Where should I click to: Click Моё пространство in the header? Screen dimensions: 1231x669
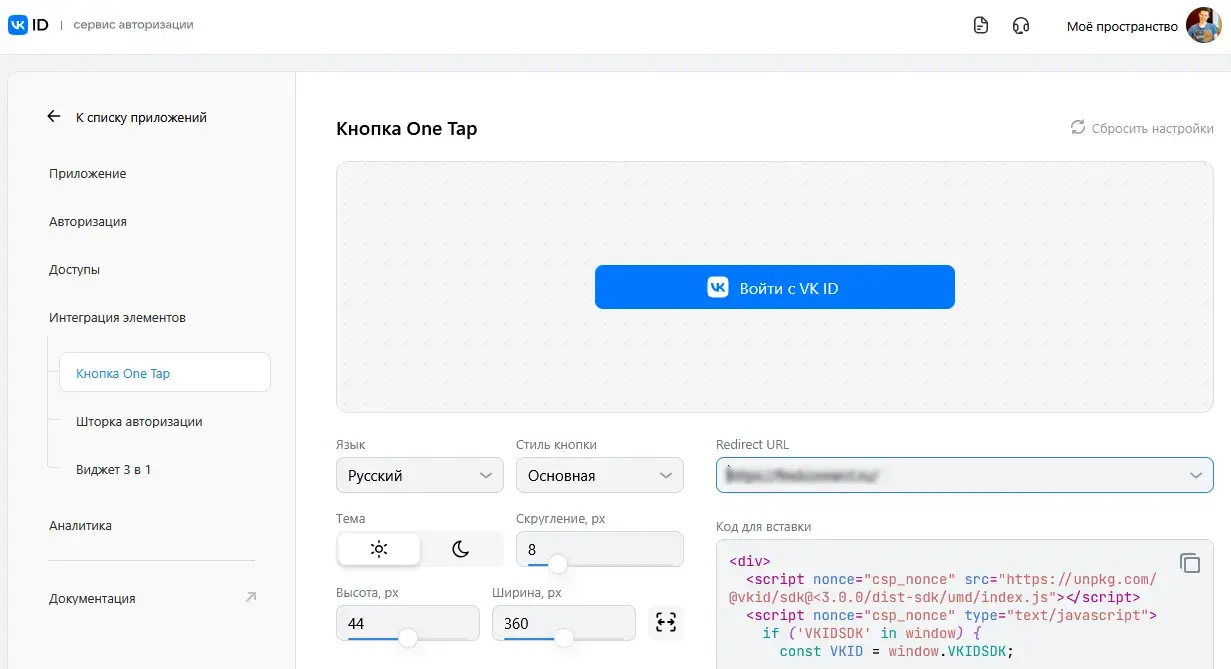pyautogui.click(x=1122, y=27)
